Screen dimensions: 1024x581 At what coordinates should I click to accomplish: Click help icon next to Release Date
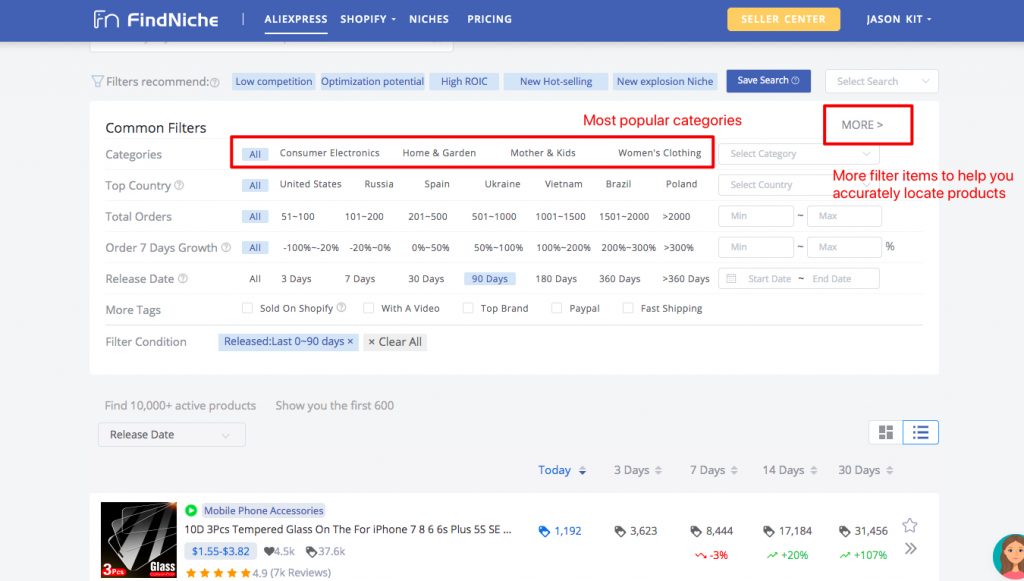[183, 279]
